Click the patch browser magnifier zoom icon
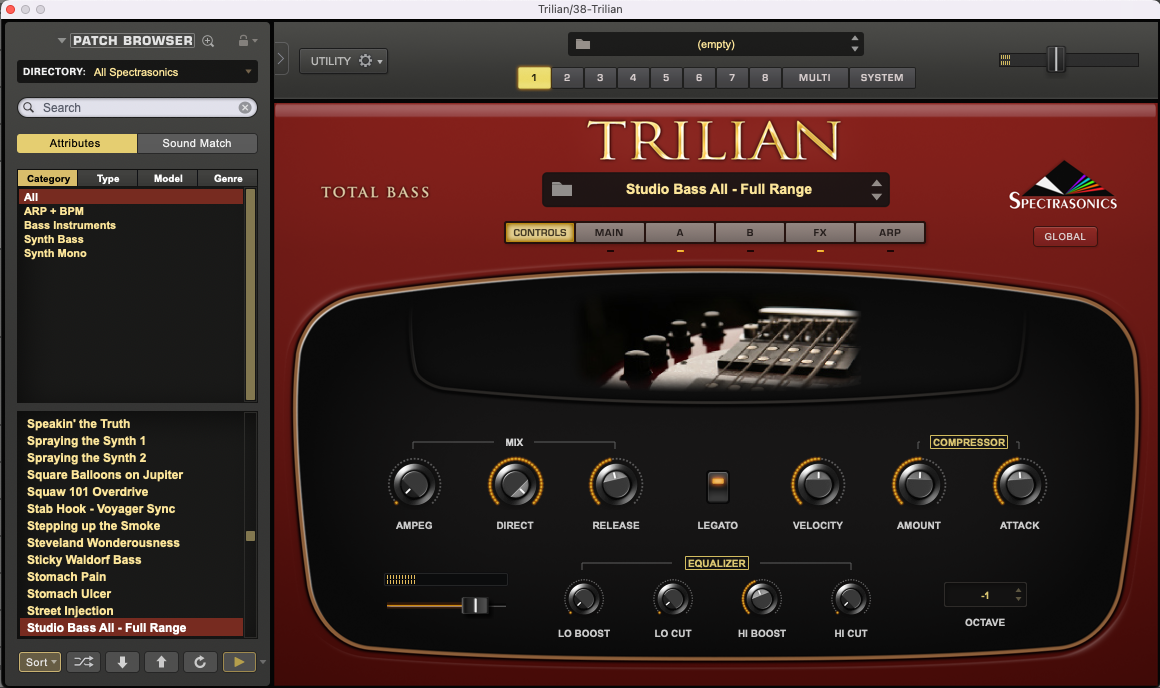The image size is (1160, 688). 209,41
